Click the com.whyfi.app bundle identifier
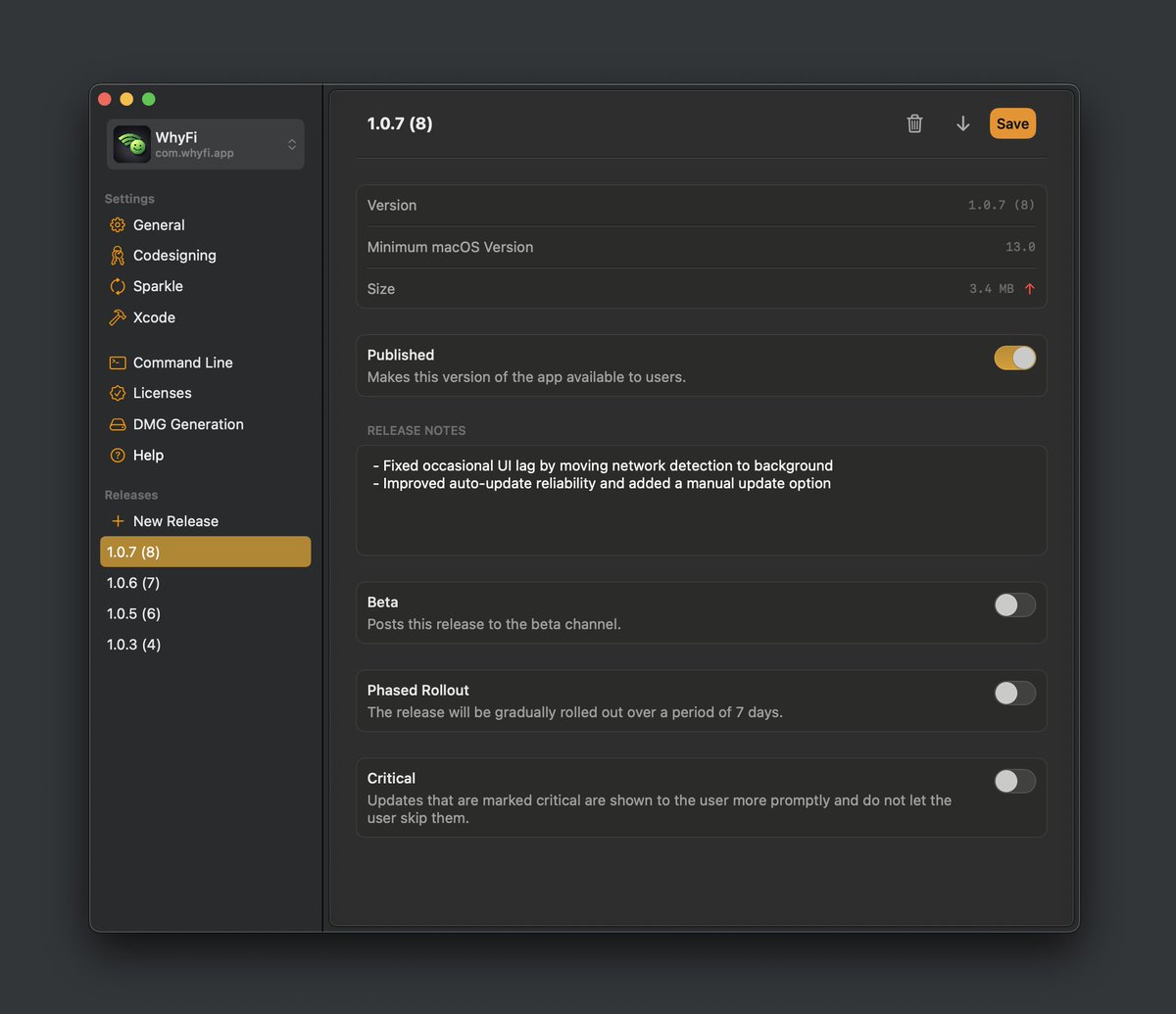This screenshot has height=1014, width=1176. click(194, 154)
